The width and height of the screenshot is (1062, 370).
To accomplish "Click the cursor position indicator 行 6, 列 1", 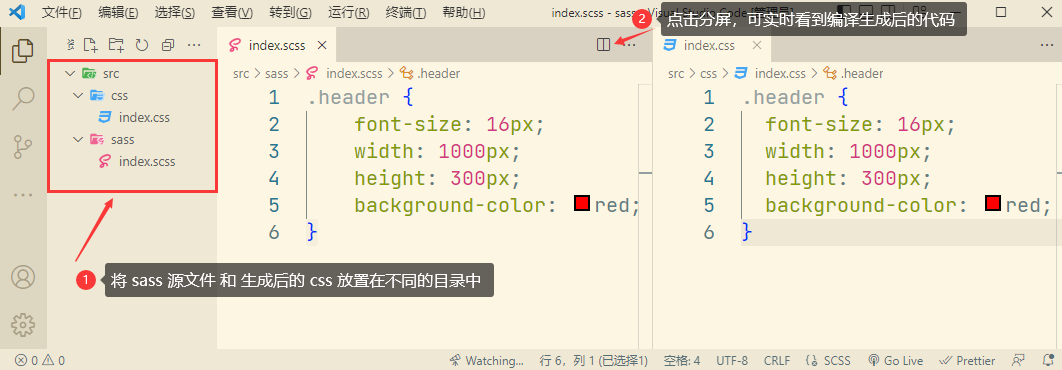I will [x=594, y=361].
